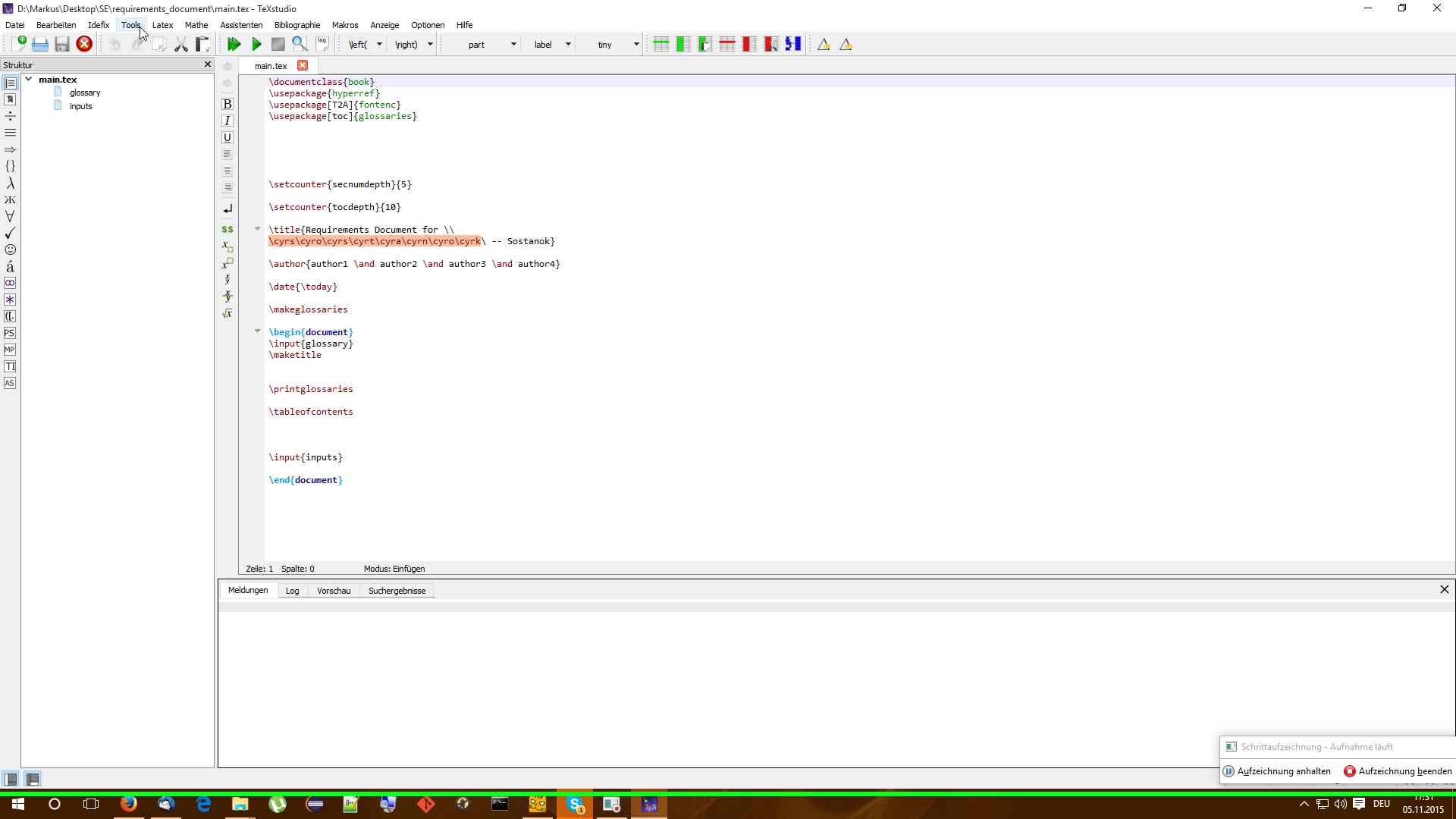Viewport: 1456px width, 819px height.
Task: Switch to the Suchergebnisse tab
Action: [397, 591]
